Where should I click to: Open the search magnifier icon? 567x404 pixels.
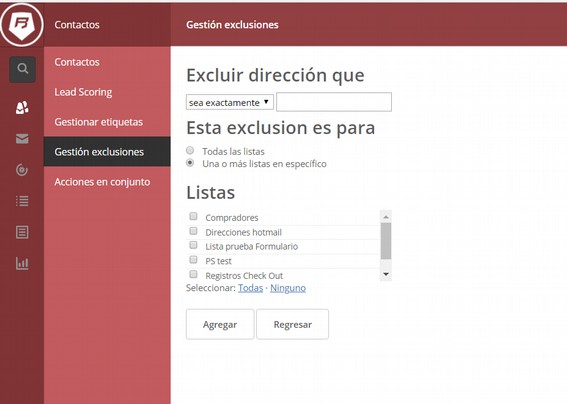[x=22, y=69]
